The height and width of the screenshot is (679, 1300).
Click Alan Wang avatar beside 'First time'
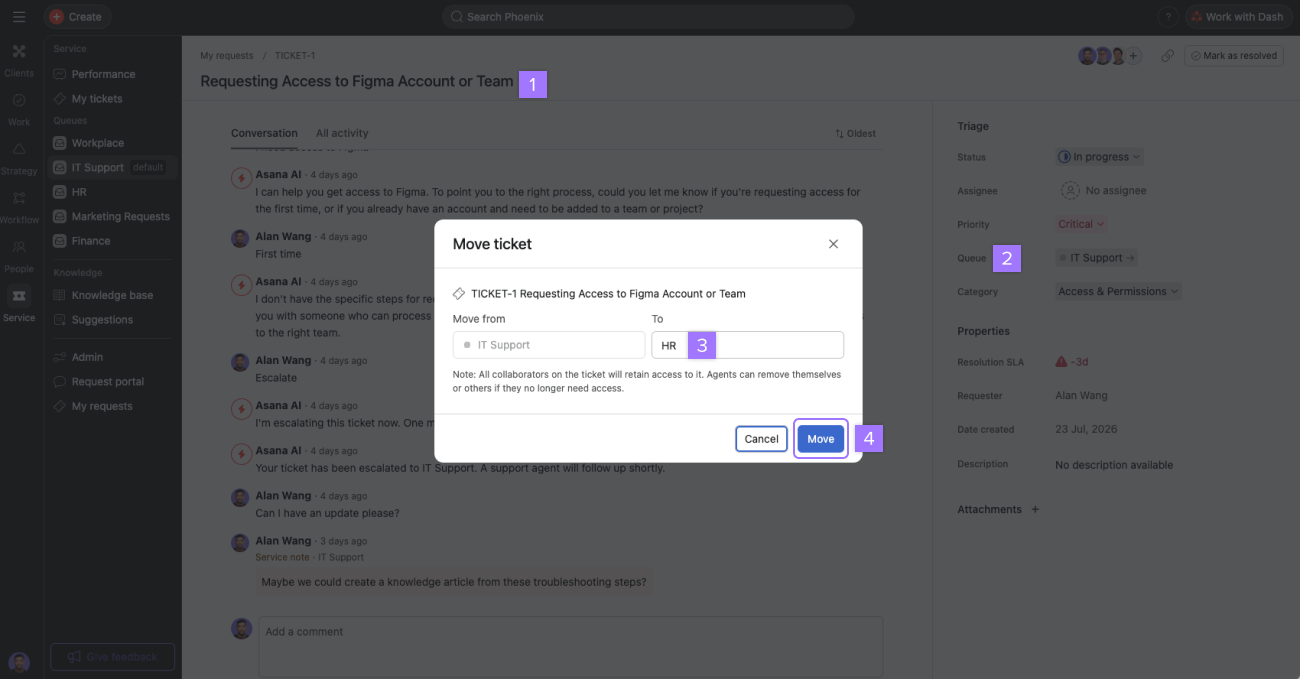coord(240,238)
